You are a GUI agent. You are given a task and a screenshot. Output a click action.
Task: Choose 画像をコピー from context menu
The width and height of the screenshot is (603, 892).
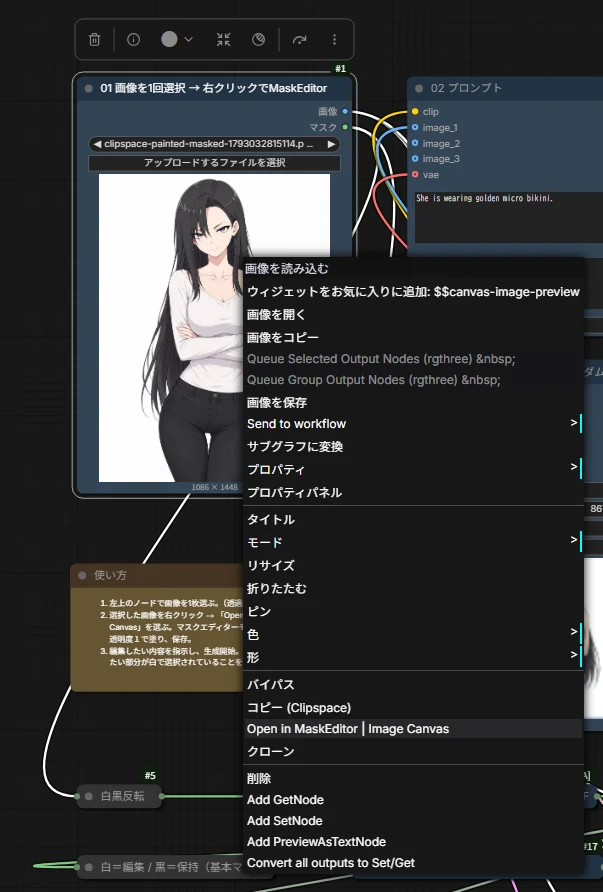click(414, 337)
